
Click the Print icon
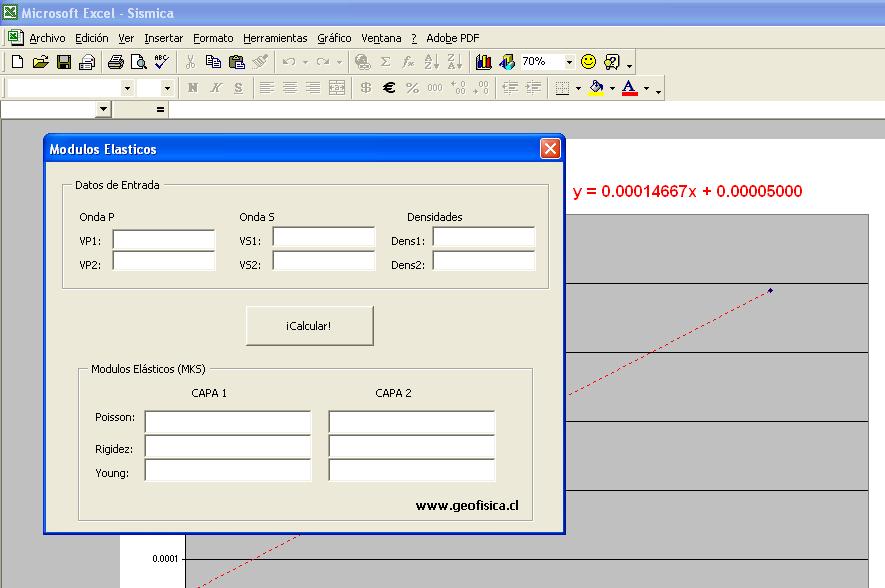(x=116, y=62)
